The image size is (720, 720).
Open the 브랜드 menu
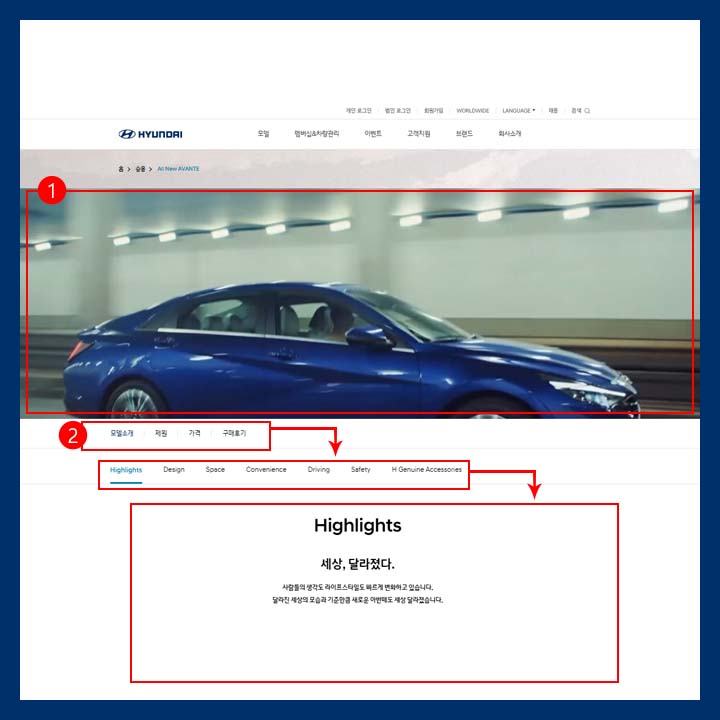pos(464,134)
